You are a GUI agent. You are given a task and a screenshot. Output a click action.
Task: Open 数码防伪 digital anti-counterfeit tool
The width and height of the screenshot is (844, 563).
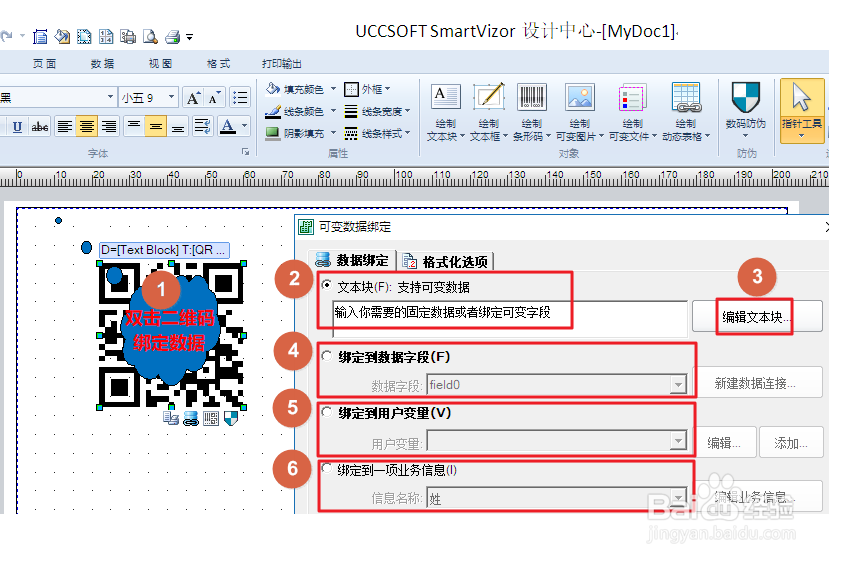coord(745,110)
